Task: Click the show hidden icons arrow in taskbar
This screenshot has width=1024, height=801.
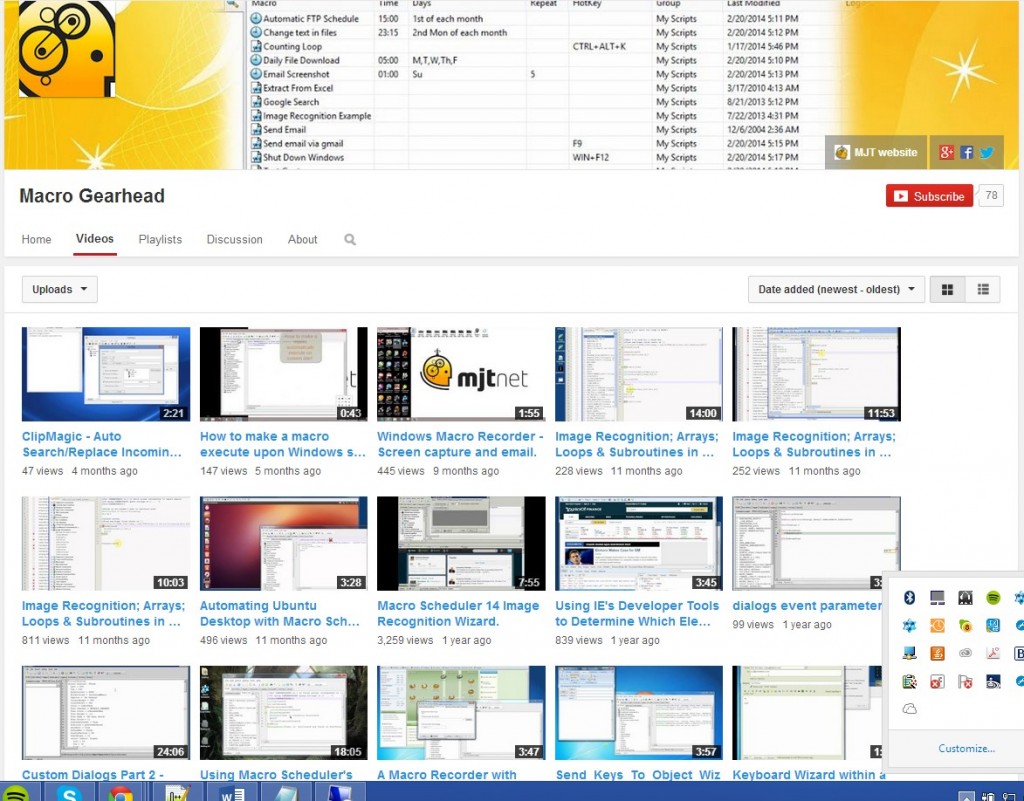Action: pos(967,796)
